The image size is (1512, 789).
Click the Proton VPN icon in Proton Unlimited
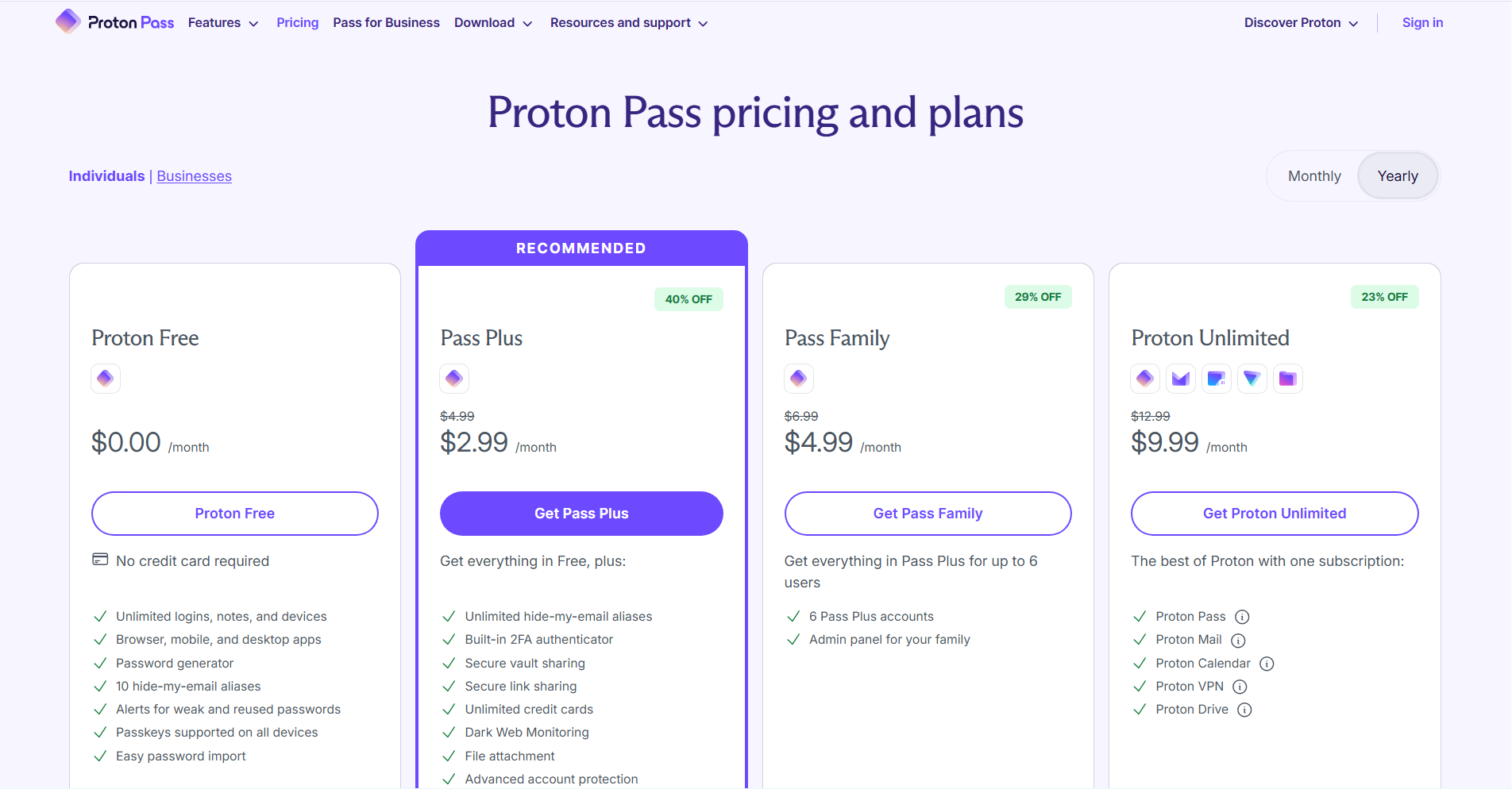pyautogui.click(x=1252, y=379)
